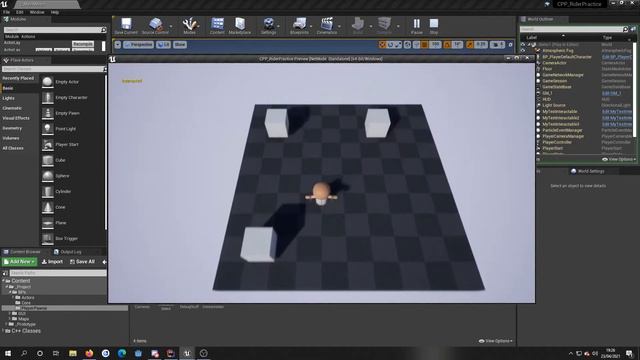Viewport: 640px width, 360px height.
Task: Open the Edit menu
Action: click(x=20, y=12)
